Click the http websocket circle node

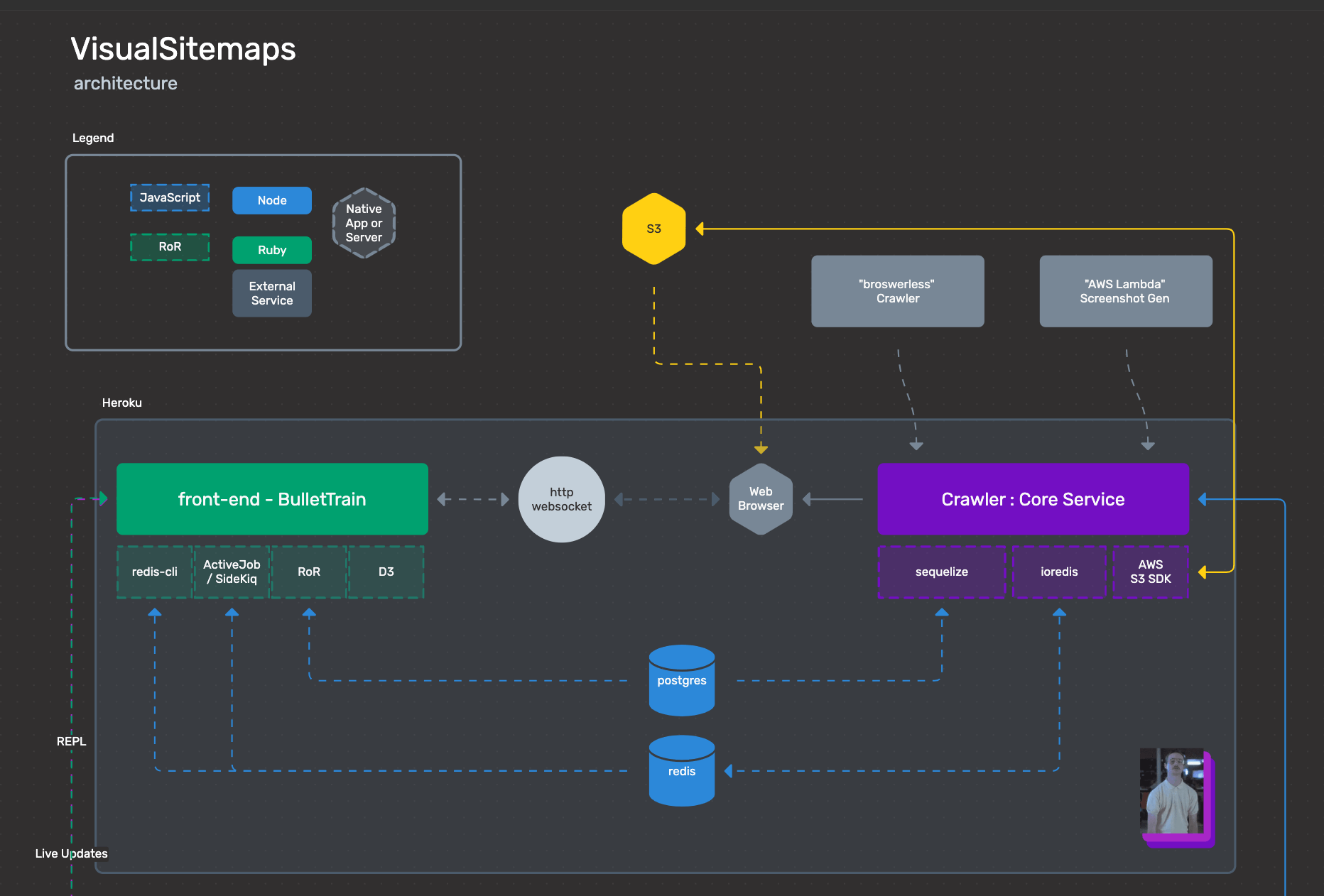pos(561,498)
